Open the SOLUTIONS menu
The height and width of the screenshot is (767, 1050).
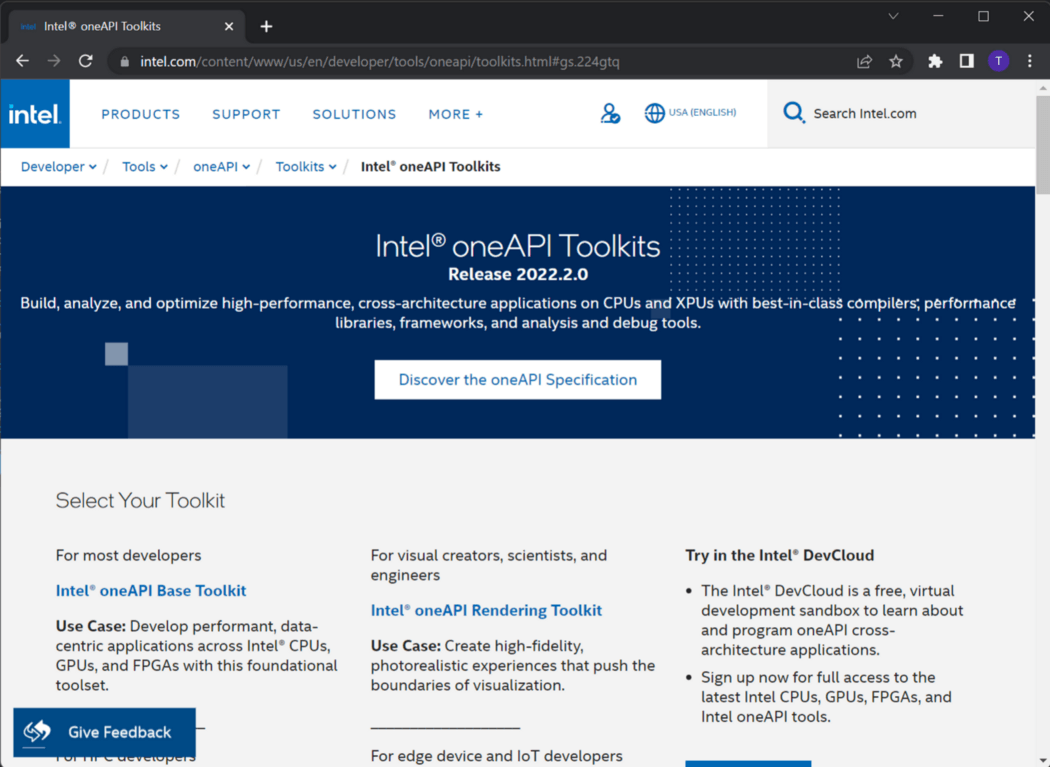click(354, 114)
